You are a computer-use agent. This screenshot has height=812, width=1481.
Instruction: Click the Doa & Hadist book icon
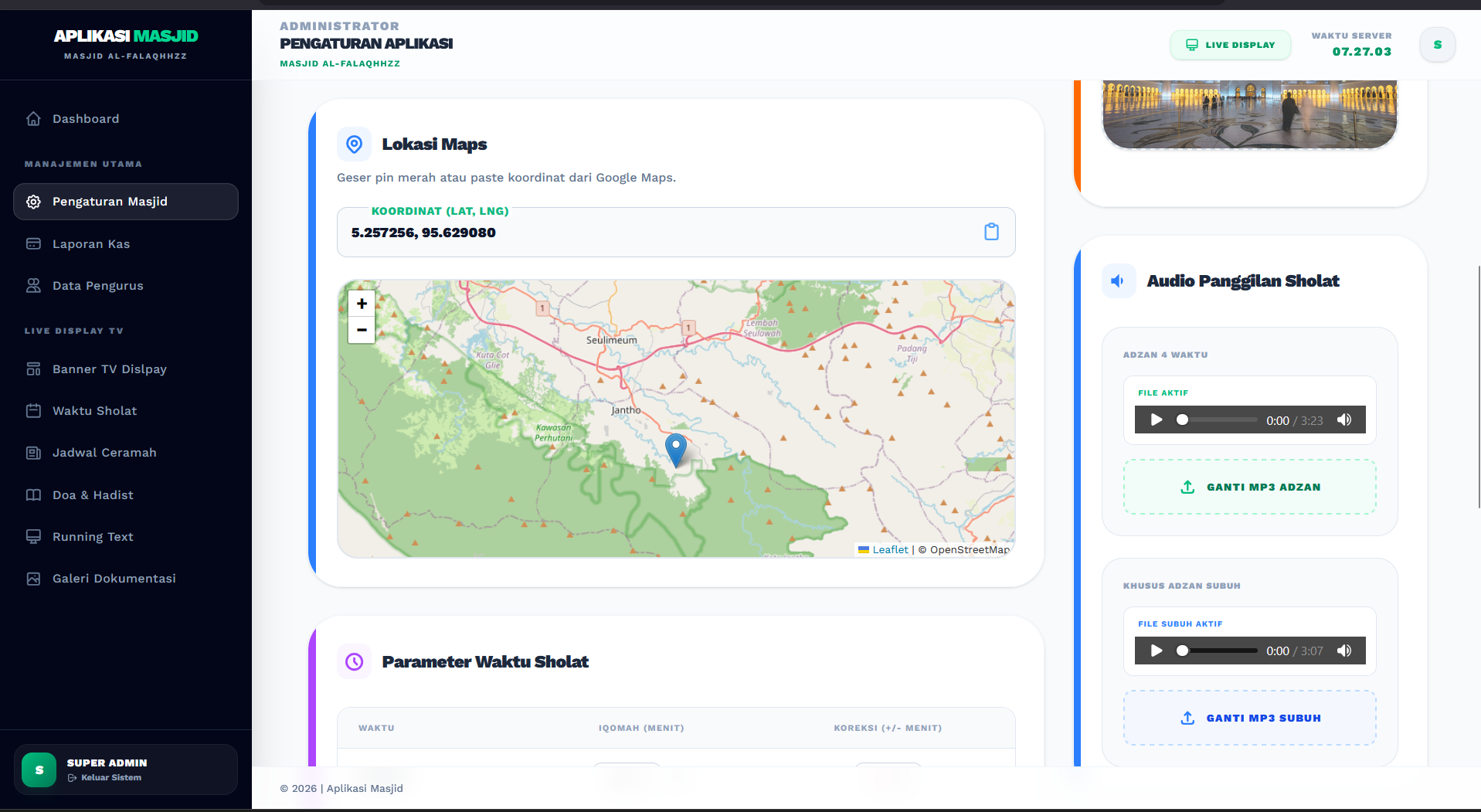point(33,495)
